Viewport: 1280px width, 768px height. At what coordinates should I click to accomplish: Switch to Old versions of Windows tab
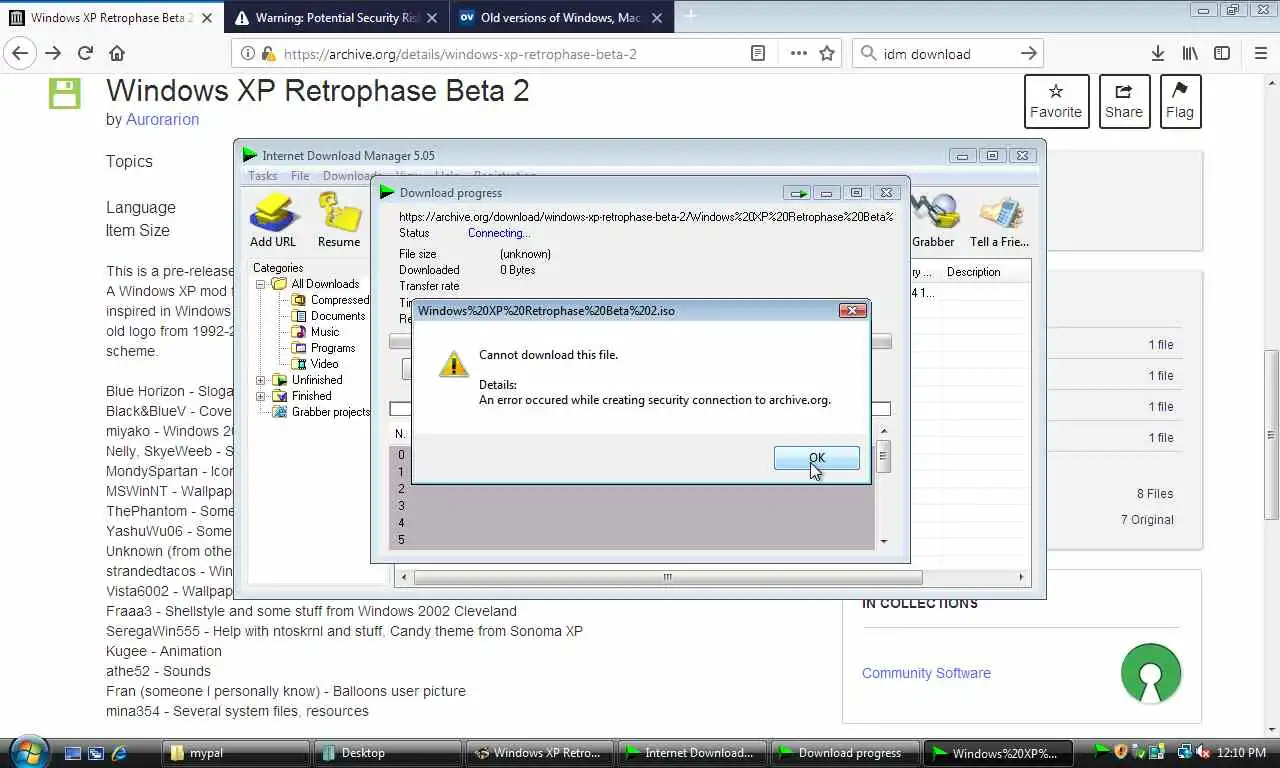pos(561,18)
